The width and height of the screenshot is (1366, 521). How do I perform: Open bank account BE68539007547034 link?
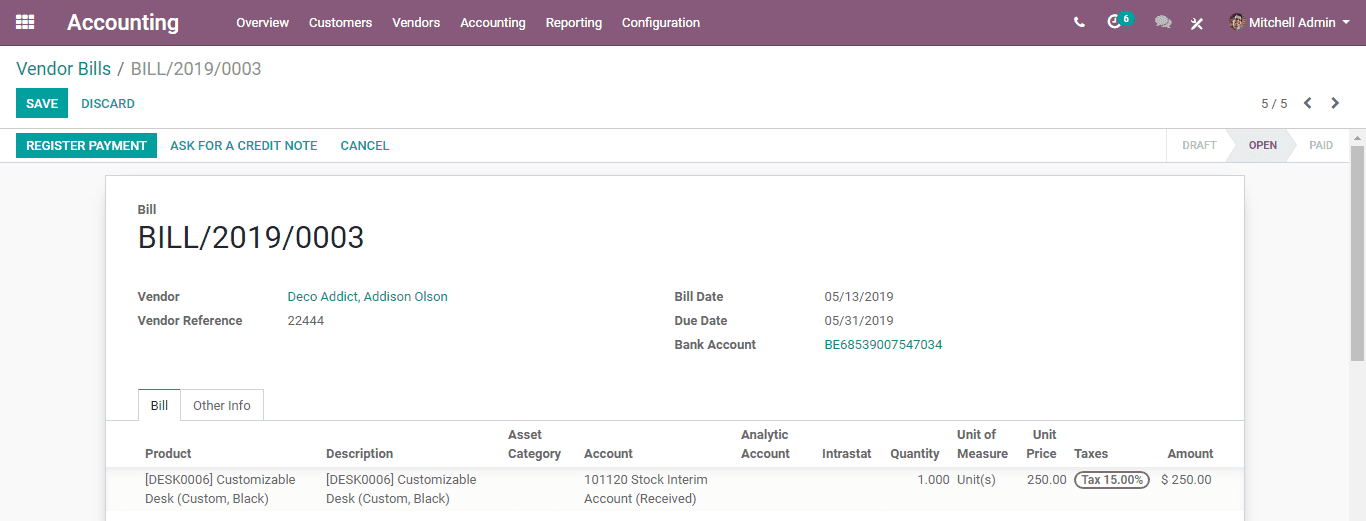[x=883, y=345]
